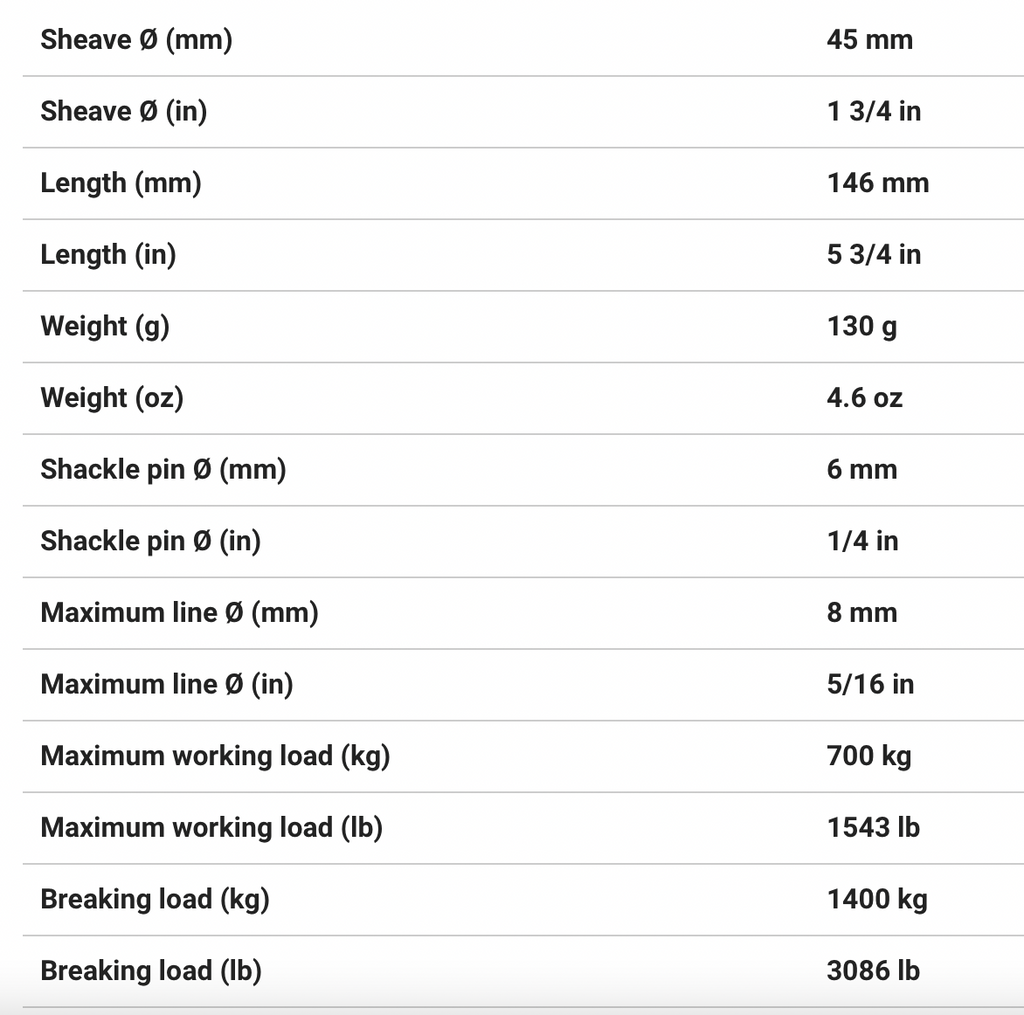Click the "1/4 in" shackle pin value

tap(862, 541)
